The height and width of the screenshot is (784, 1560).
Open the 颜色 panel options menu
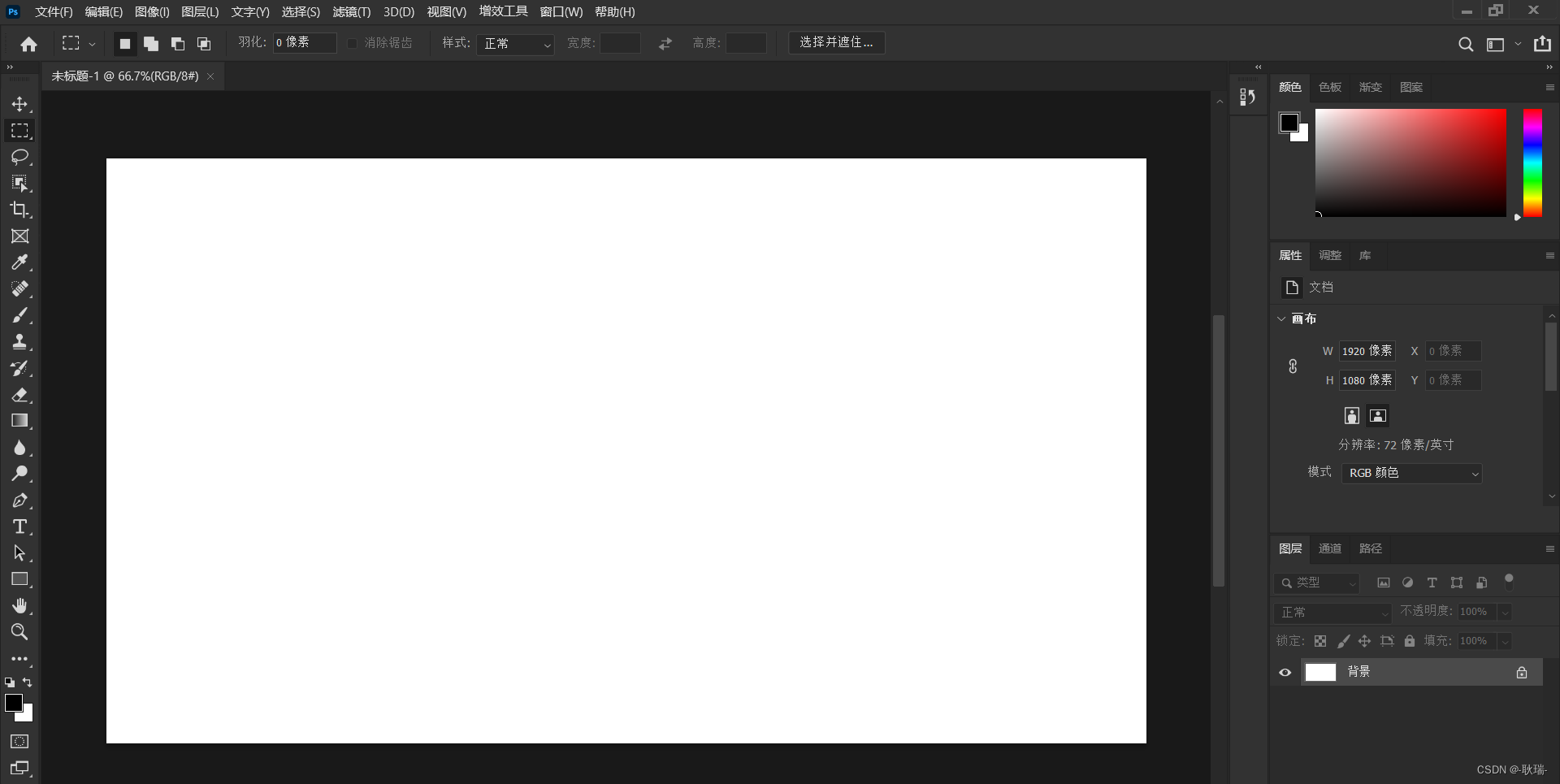[1549, 87]
